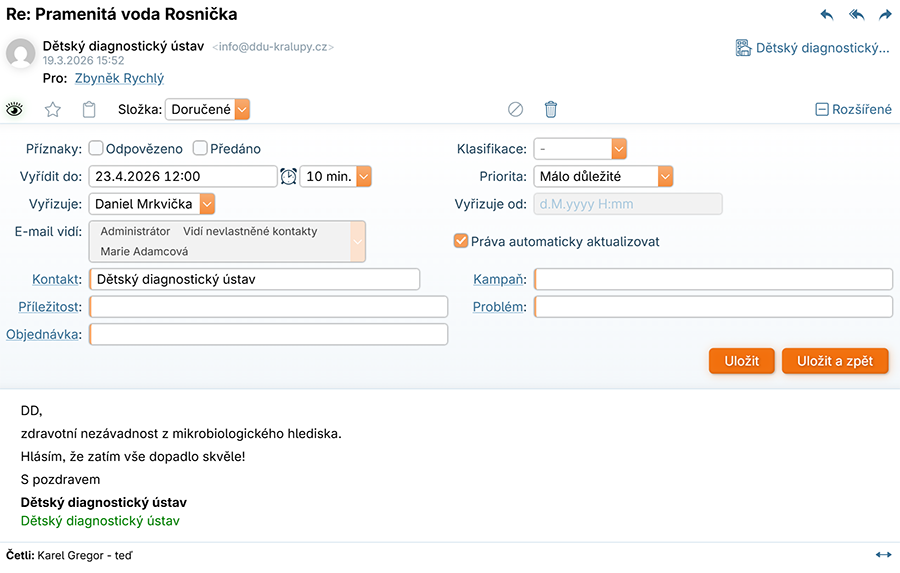Viewport: 900px width, 573px height.
Task: Click the trash bin delete icon
Action: coord(551,110)
